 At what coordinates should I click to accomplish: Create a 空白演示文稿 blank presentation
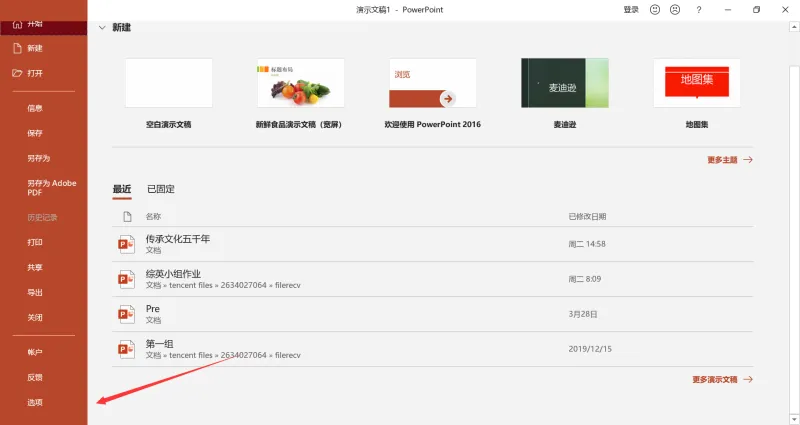click(x=169, y=83)
